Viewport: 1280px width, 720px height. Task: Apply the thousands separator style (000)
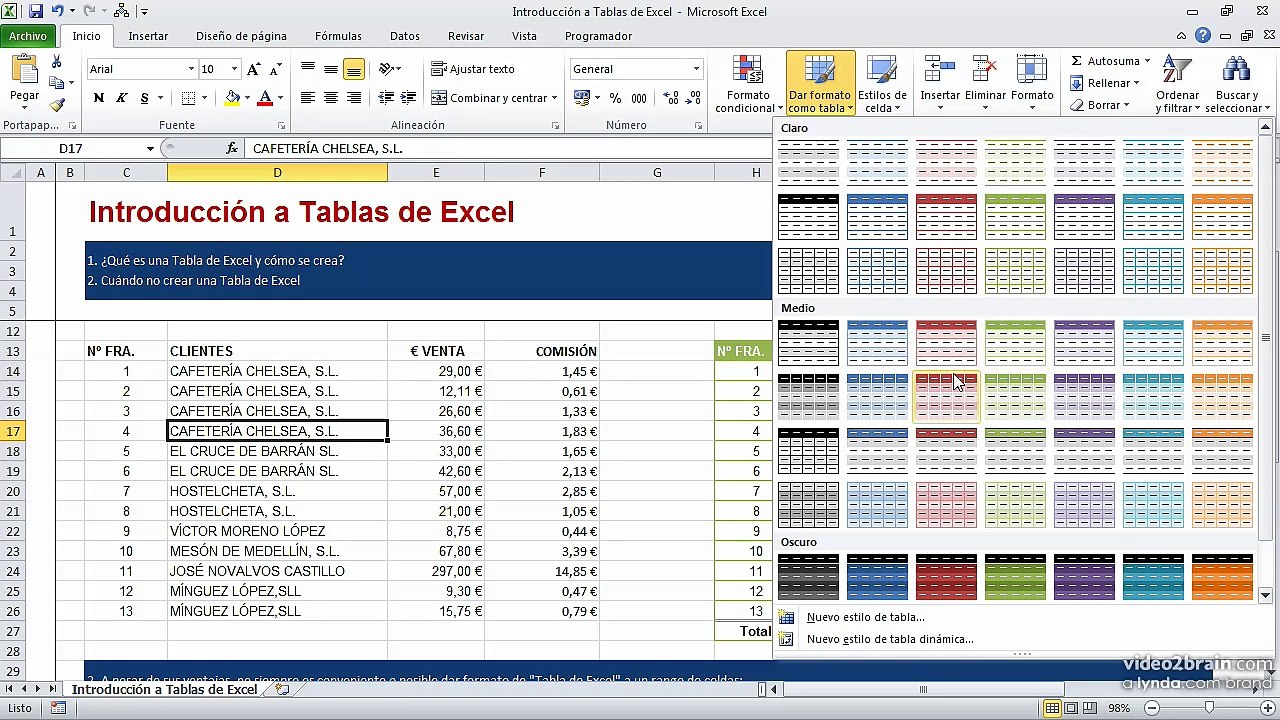tap(638, 98)
